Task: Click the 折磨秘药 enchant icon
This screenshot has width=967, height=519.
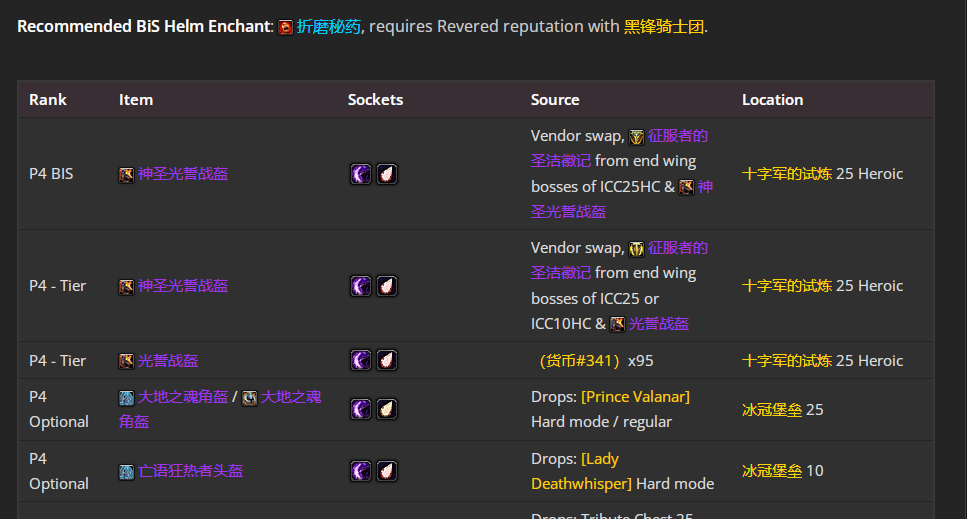Action: pos(286,27)
